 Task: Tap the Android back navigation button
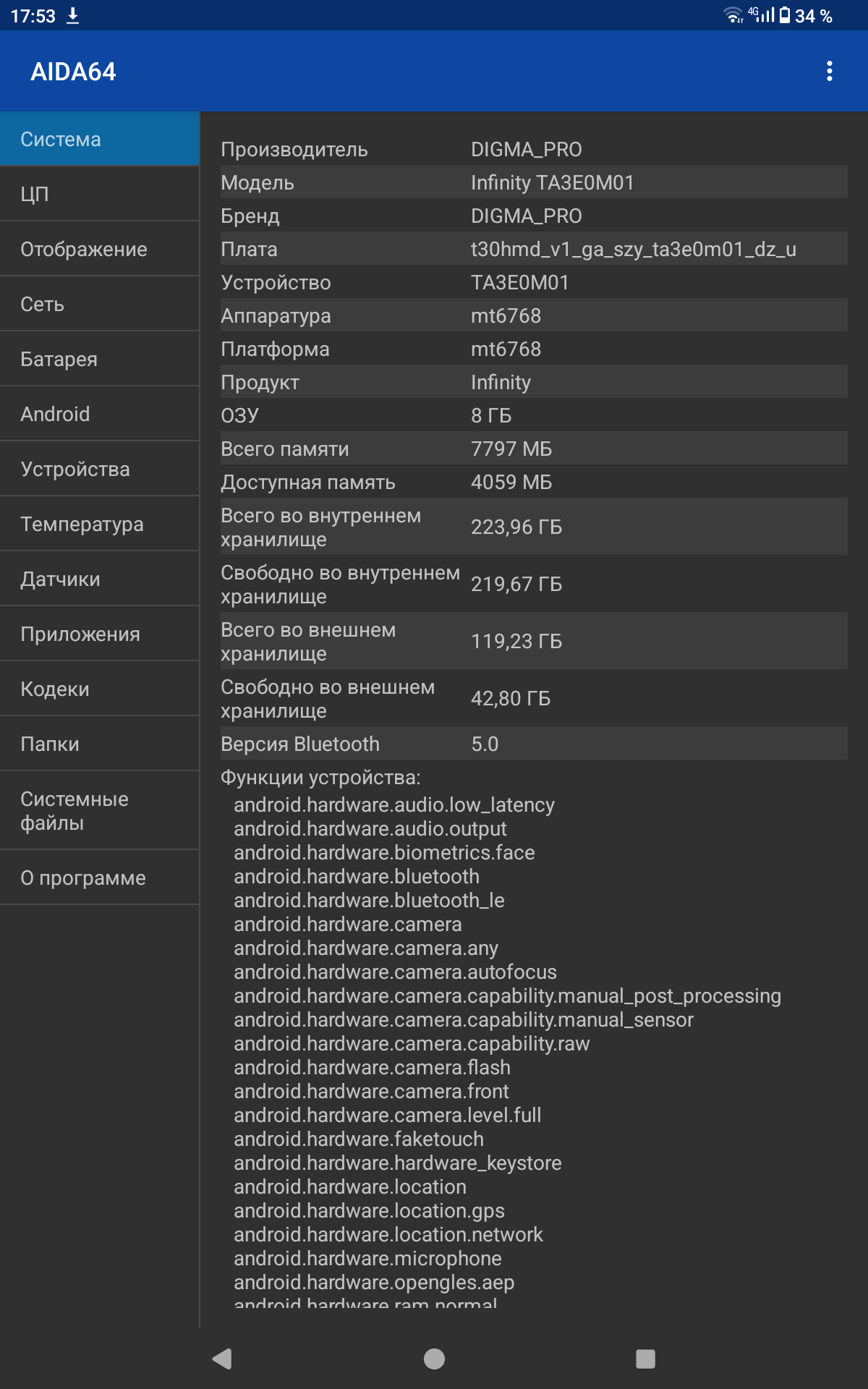222,1359
